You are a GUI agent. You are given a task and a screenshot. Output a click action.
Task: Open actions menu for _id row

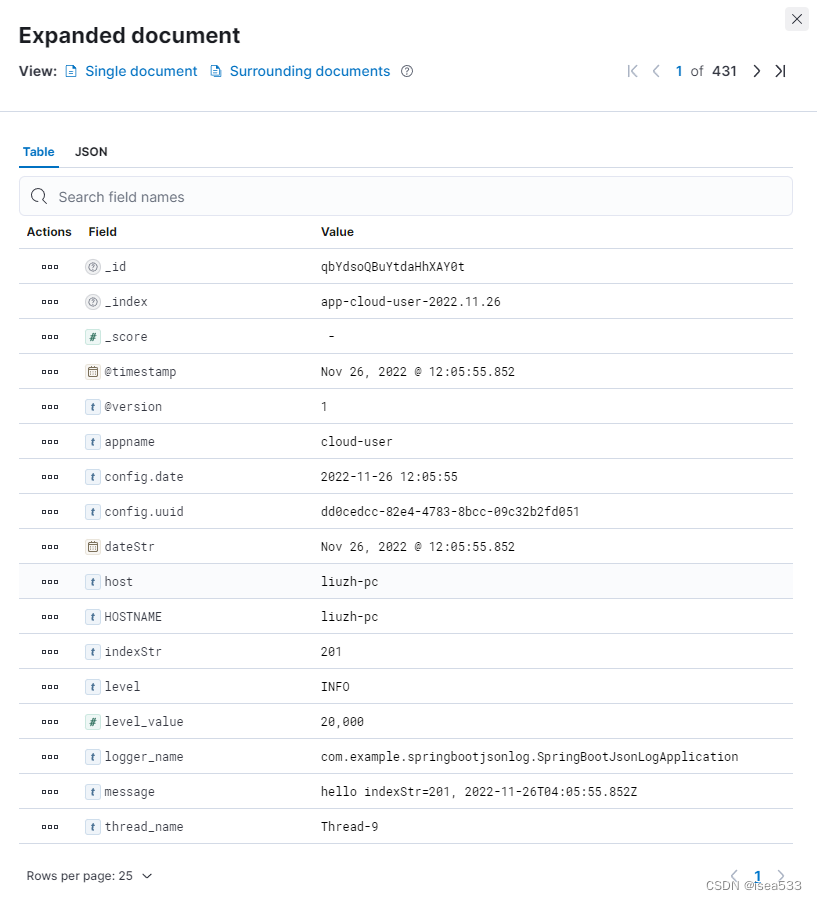pos(50,267)
